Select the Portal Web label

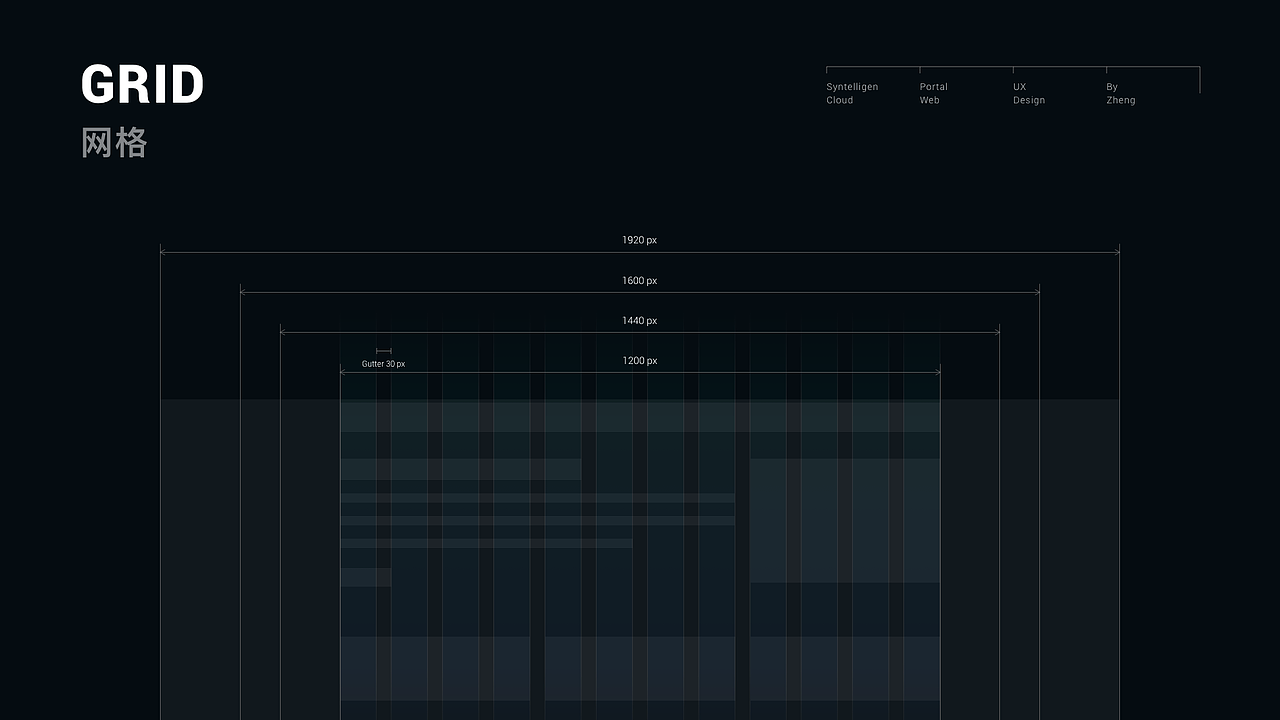click(933, 93)
